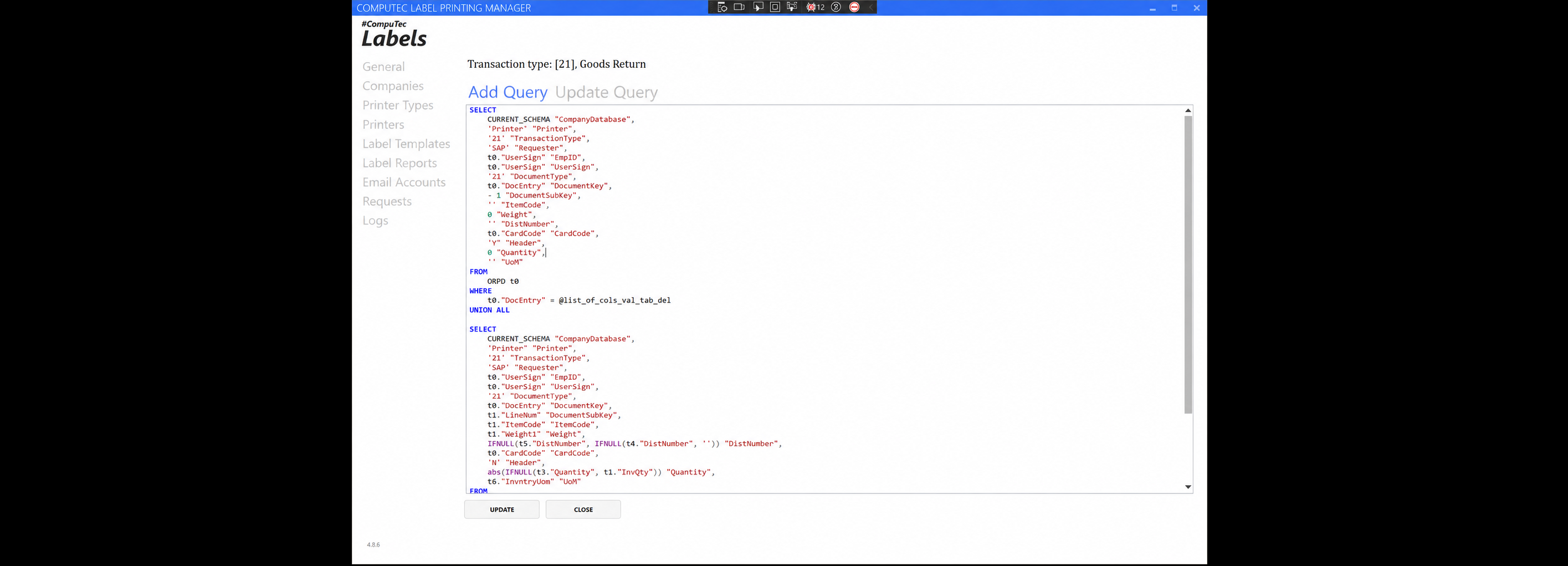Click the 'UNION ALL' keyword line

489,310
